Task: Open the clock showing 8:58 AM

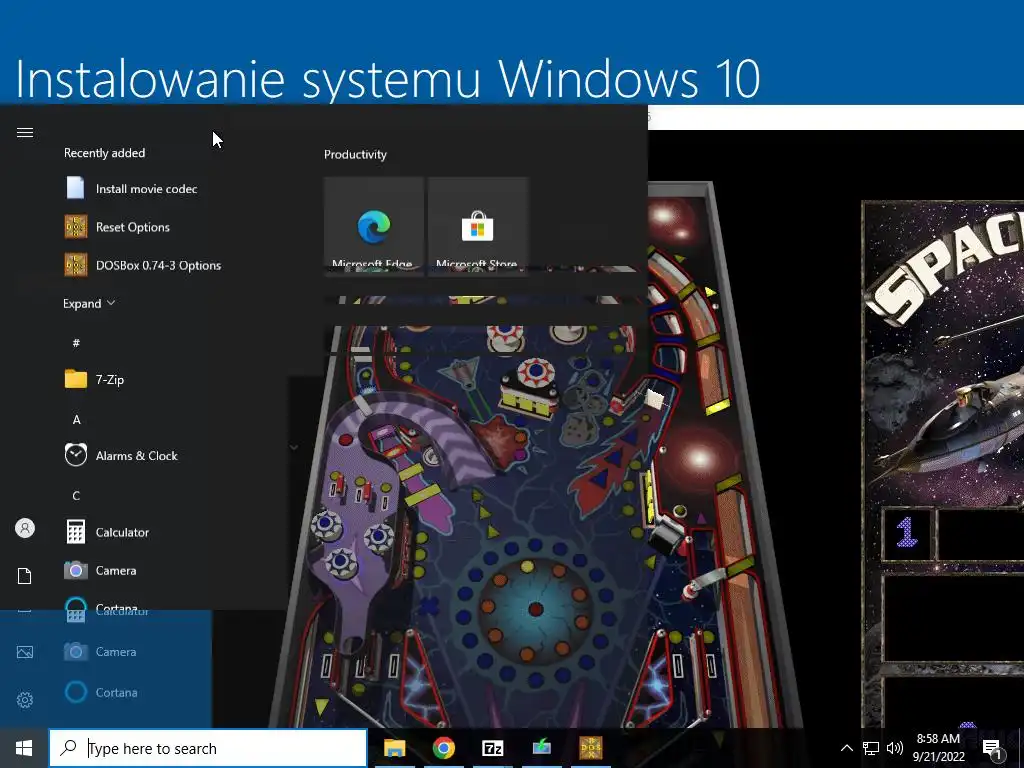Action: pos(938,748)
